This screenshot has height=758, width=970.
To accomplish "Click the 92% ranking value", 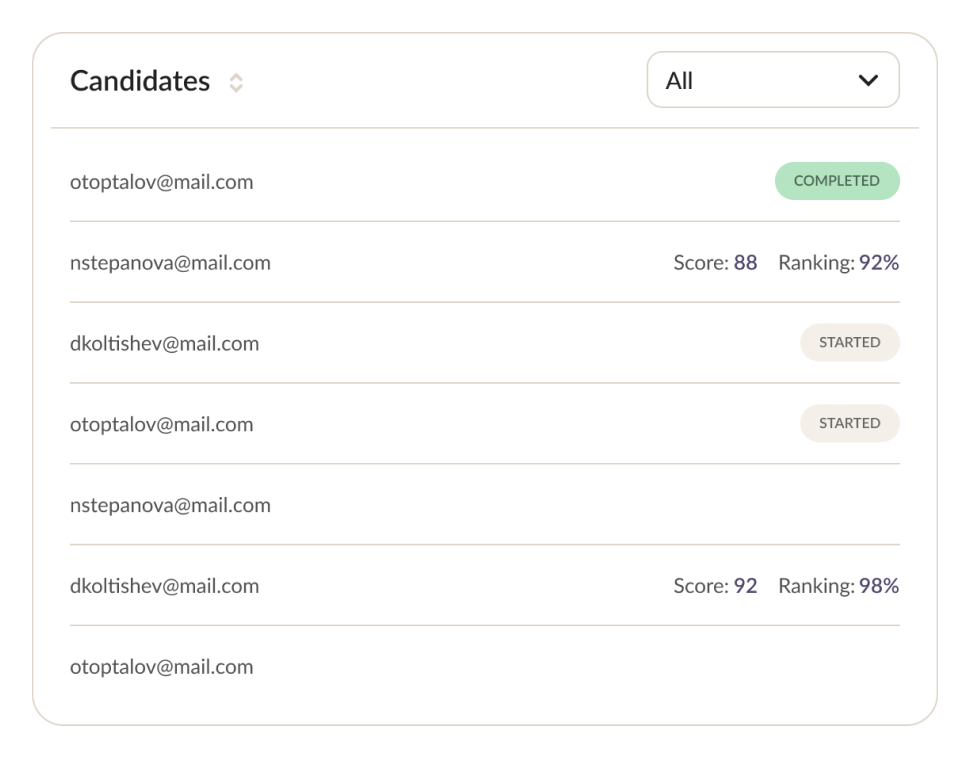I will point(879,263).
